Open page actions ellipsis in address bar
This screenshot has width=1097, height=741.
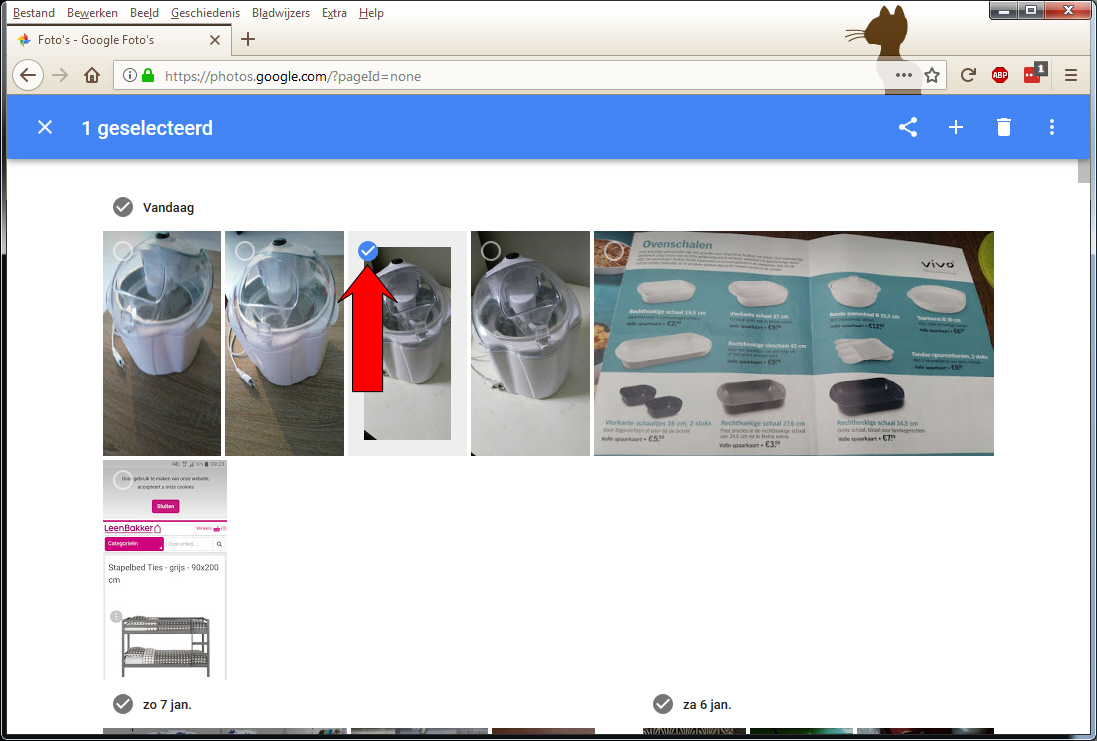[x=904, y=75]
